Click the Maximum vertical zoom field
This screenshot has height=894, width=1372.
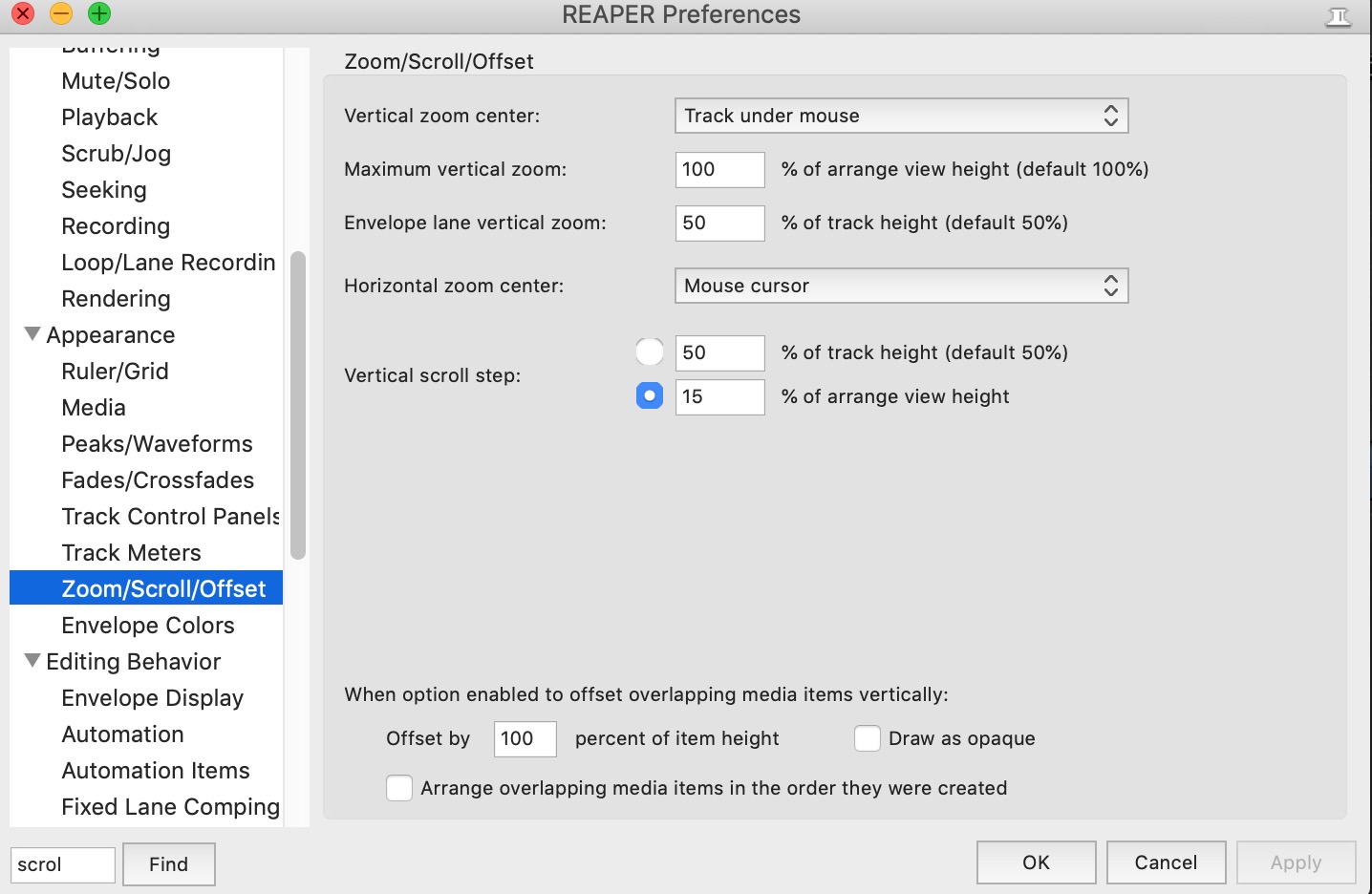coord(719,169)
